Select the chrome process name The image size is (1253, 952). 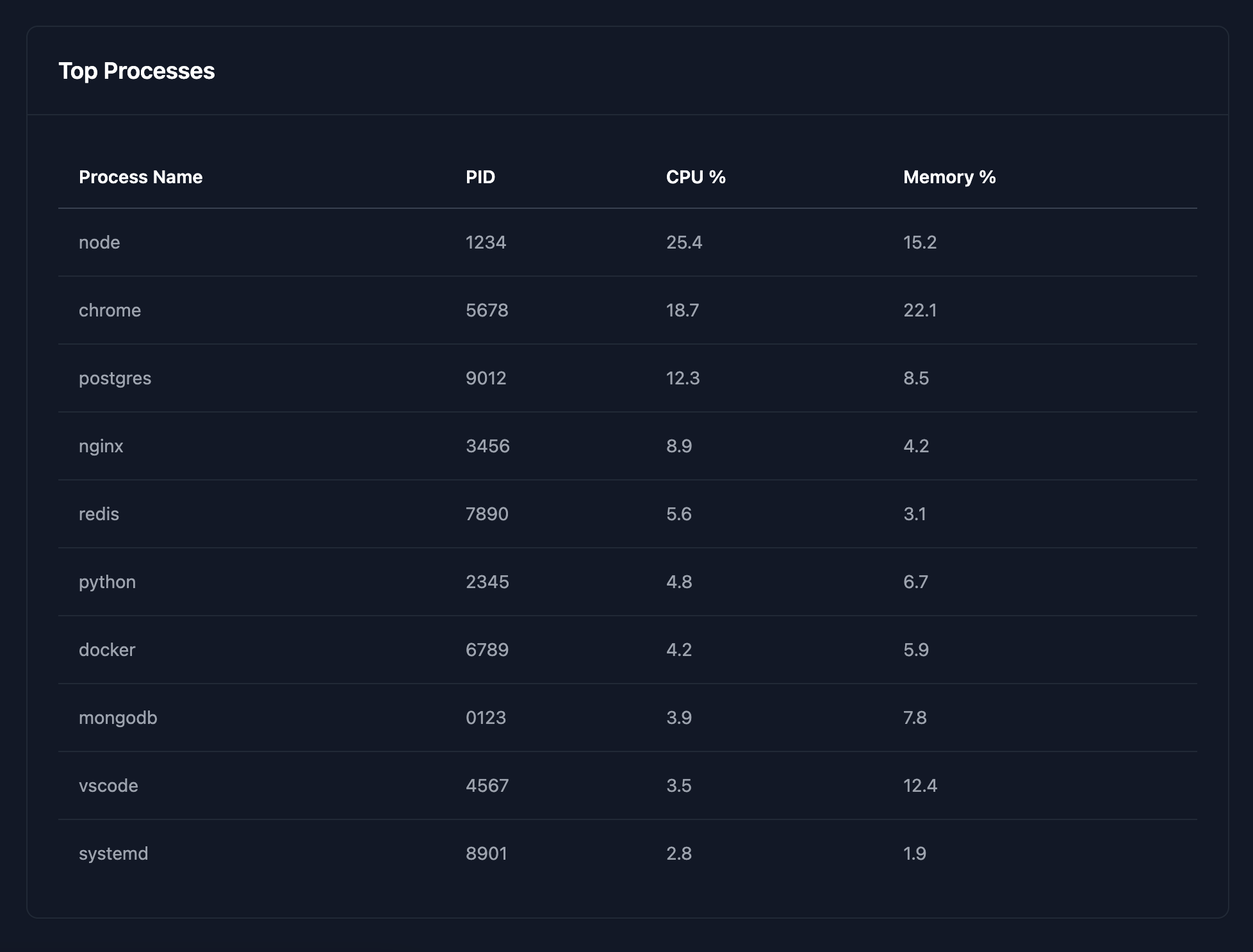(x=110, y=310)
